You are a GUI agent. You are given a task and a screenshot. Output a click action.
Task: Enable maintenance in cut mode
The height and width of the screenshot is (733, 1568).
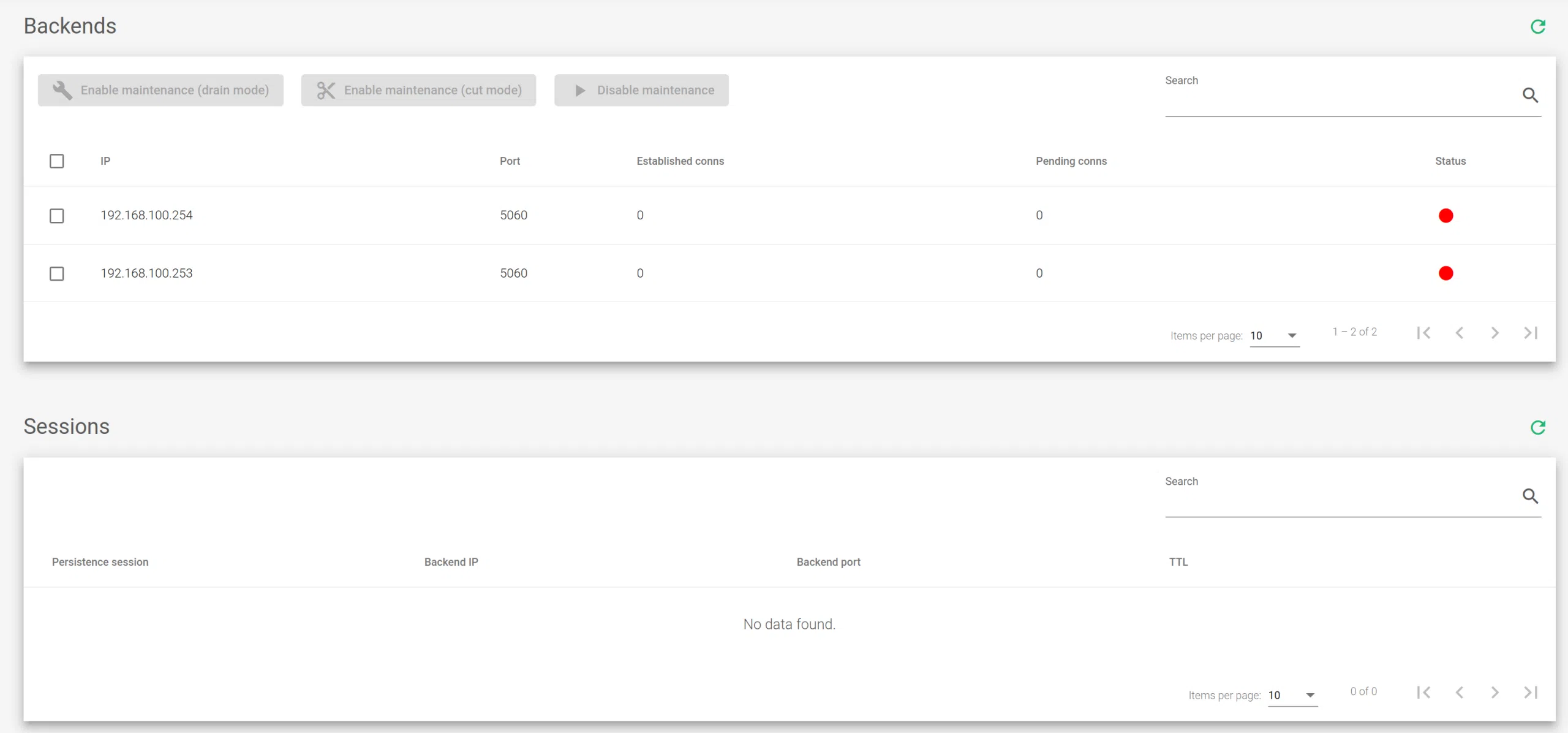(418, 90)
